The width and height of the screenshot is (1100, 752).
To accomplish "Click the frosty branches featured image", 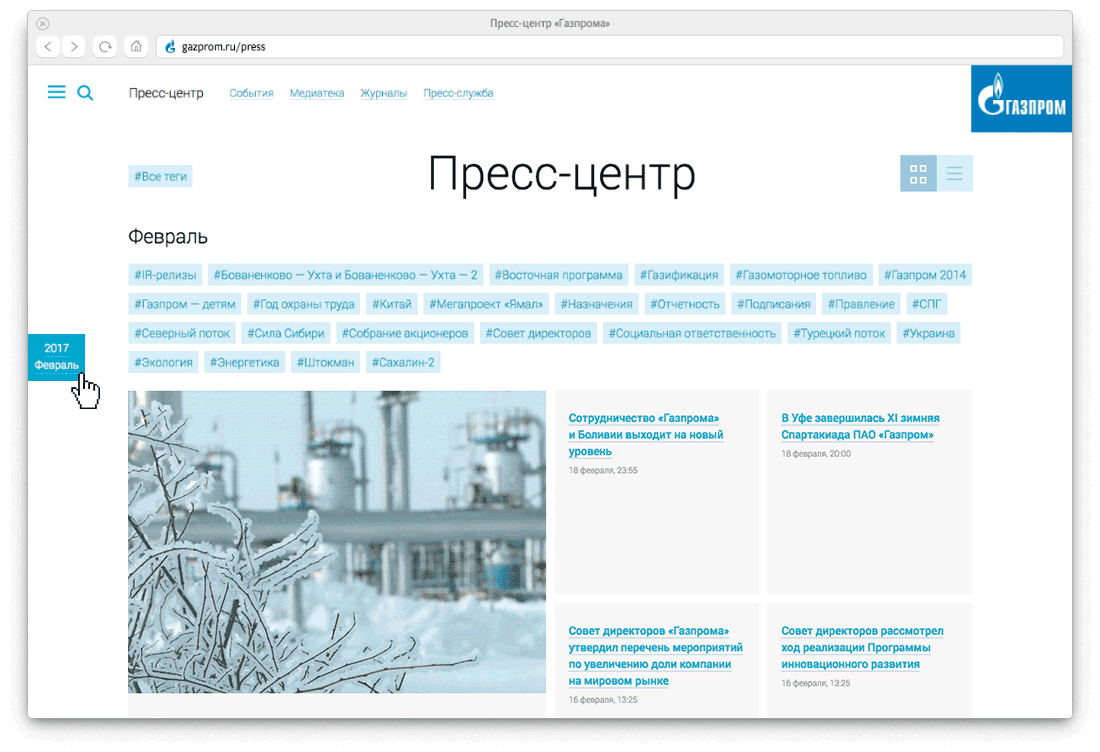I will pos(337,541).
